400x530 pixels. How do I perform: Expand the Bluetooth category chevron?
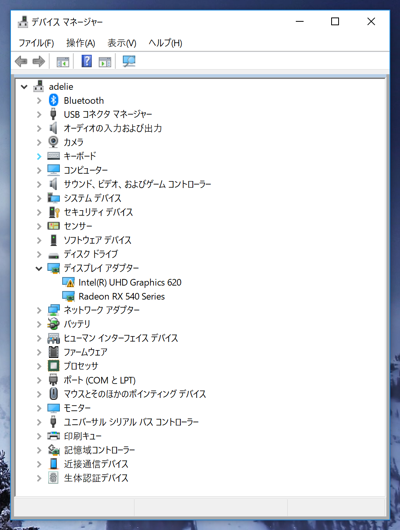pyautogui.click(x=39, y=101)
